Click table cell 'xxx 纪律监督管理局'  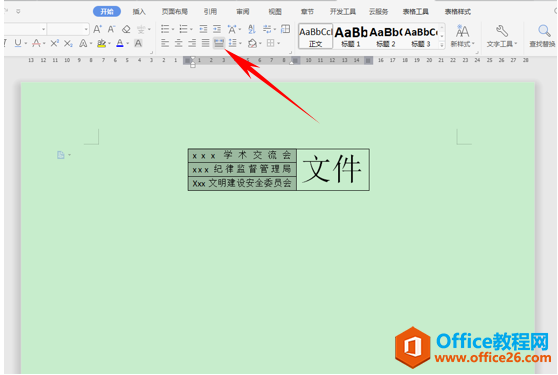(242, 169)
